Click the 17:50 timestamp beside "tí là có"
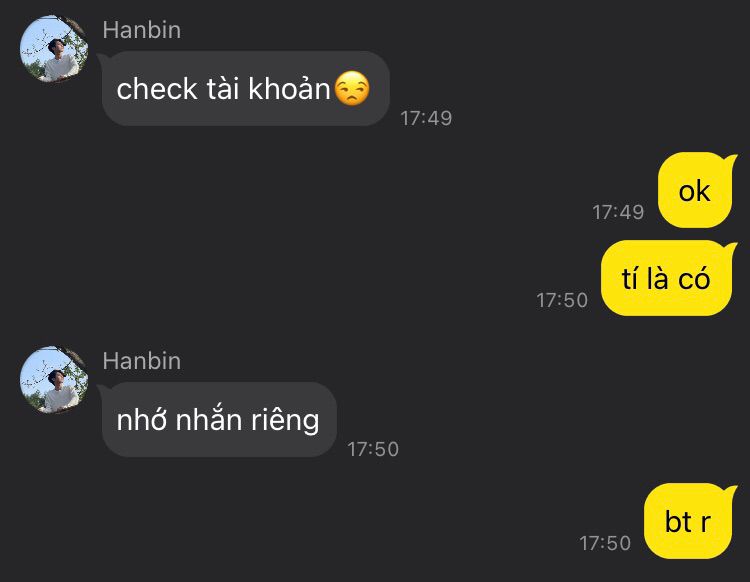750x582 pixels. (x=562, y=300)
